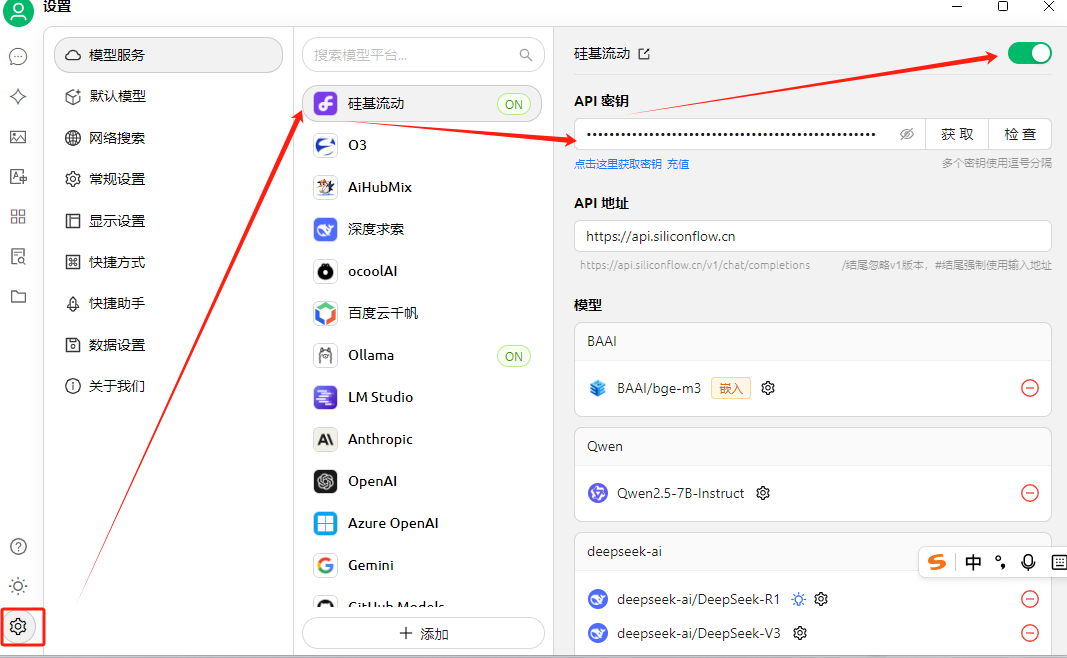Open 硅基流动 external website link icon
The image size is (1067, 658).
(x=644, y=54)
